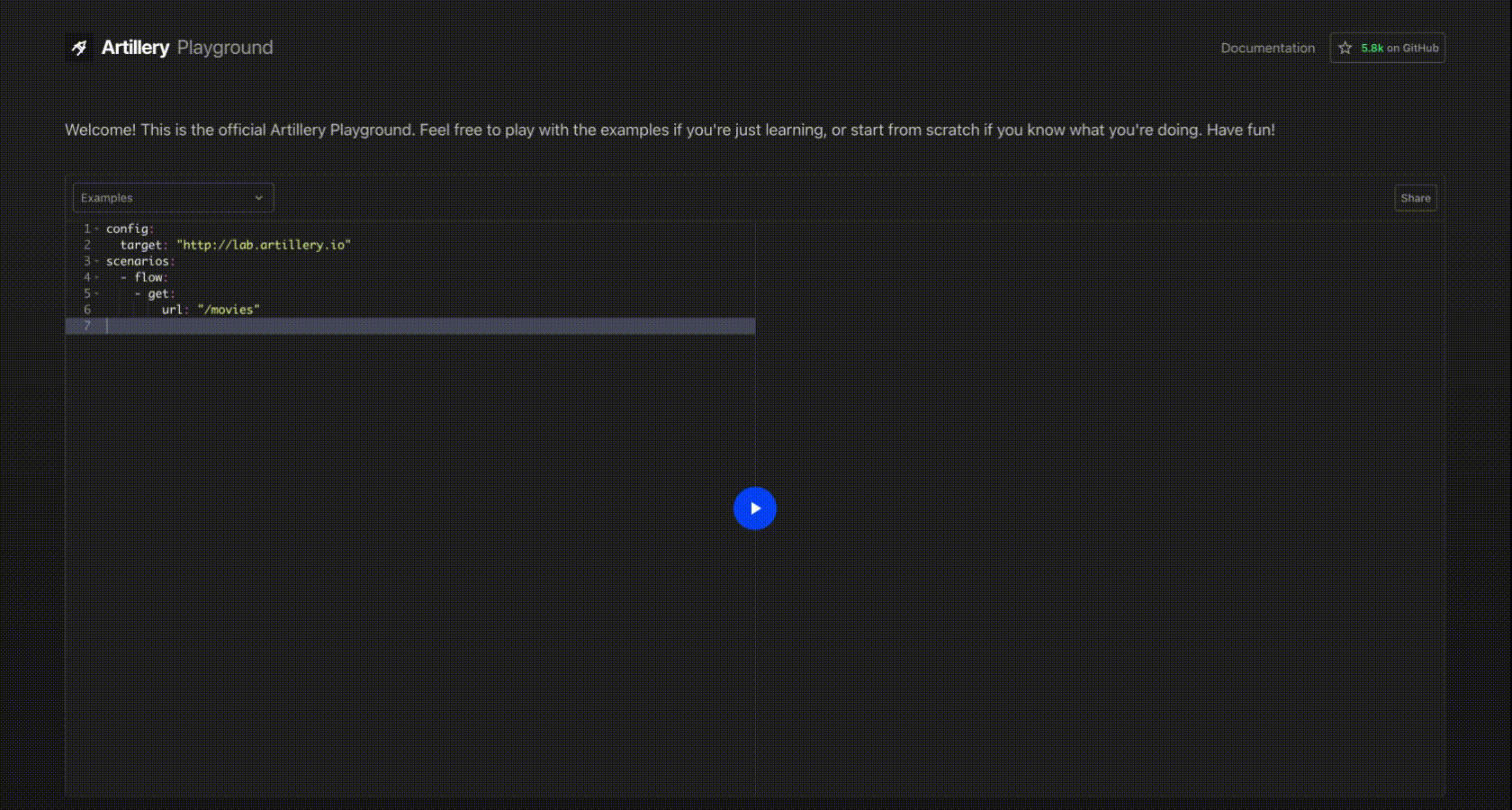The height and width of the screenshot is (810, 1512).
Task: Click line number 2 in the gutter
Action: (x=87, y=245)
